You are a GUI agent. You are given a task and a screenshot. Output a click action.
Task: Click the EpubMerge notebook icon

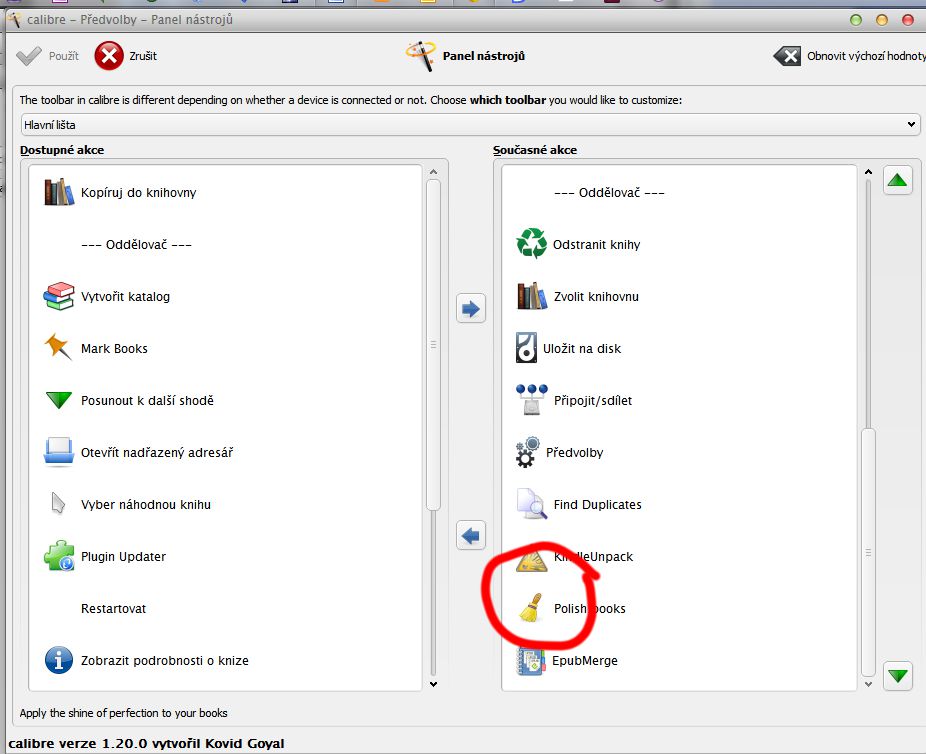point(530,661)
